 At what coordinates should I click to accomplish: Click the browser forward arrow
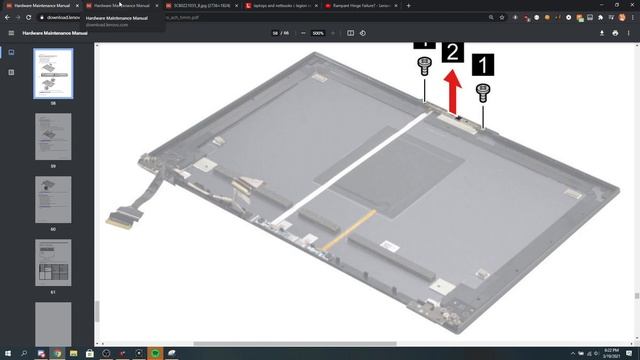(x=18, y=18)
